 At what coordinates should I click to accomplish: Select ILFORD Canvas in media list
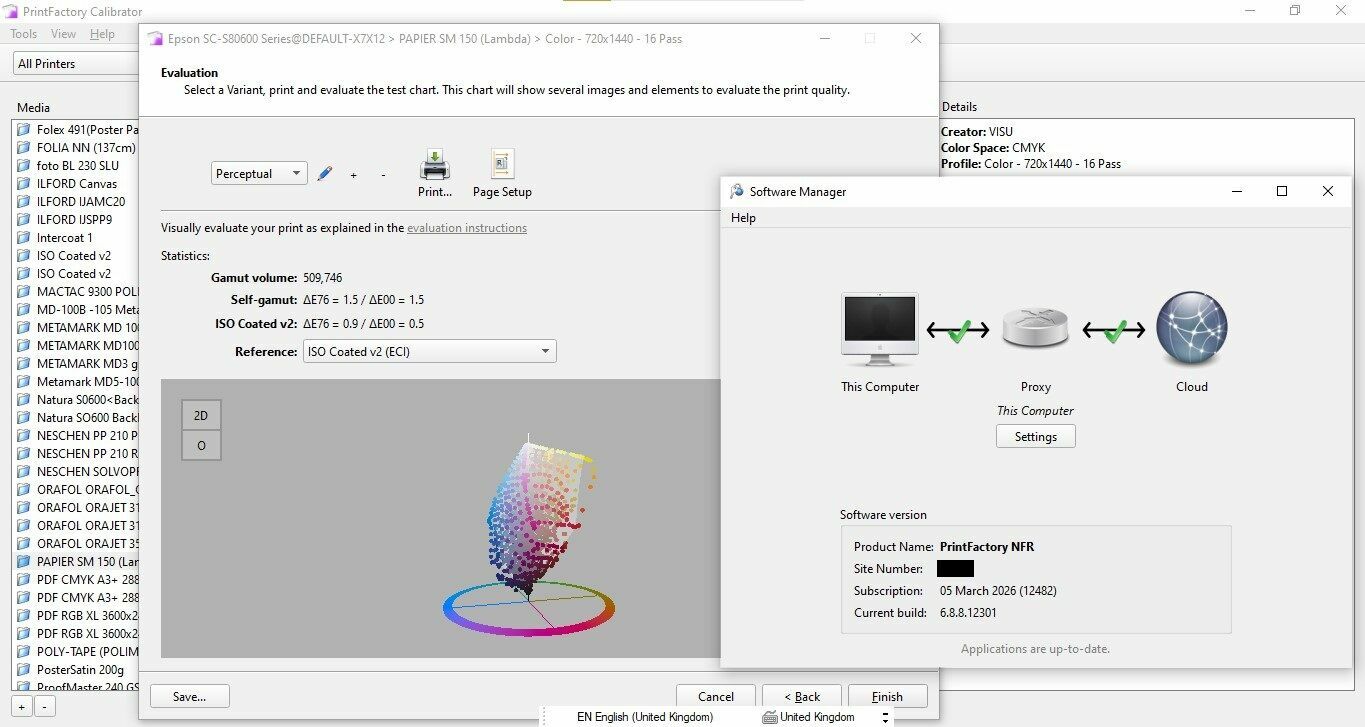pos(76,184)
